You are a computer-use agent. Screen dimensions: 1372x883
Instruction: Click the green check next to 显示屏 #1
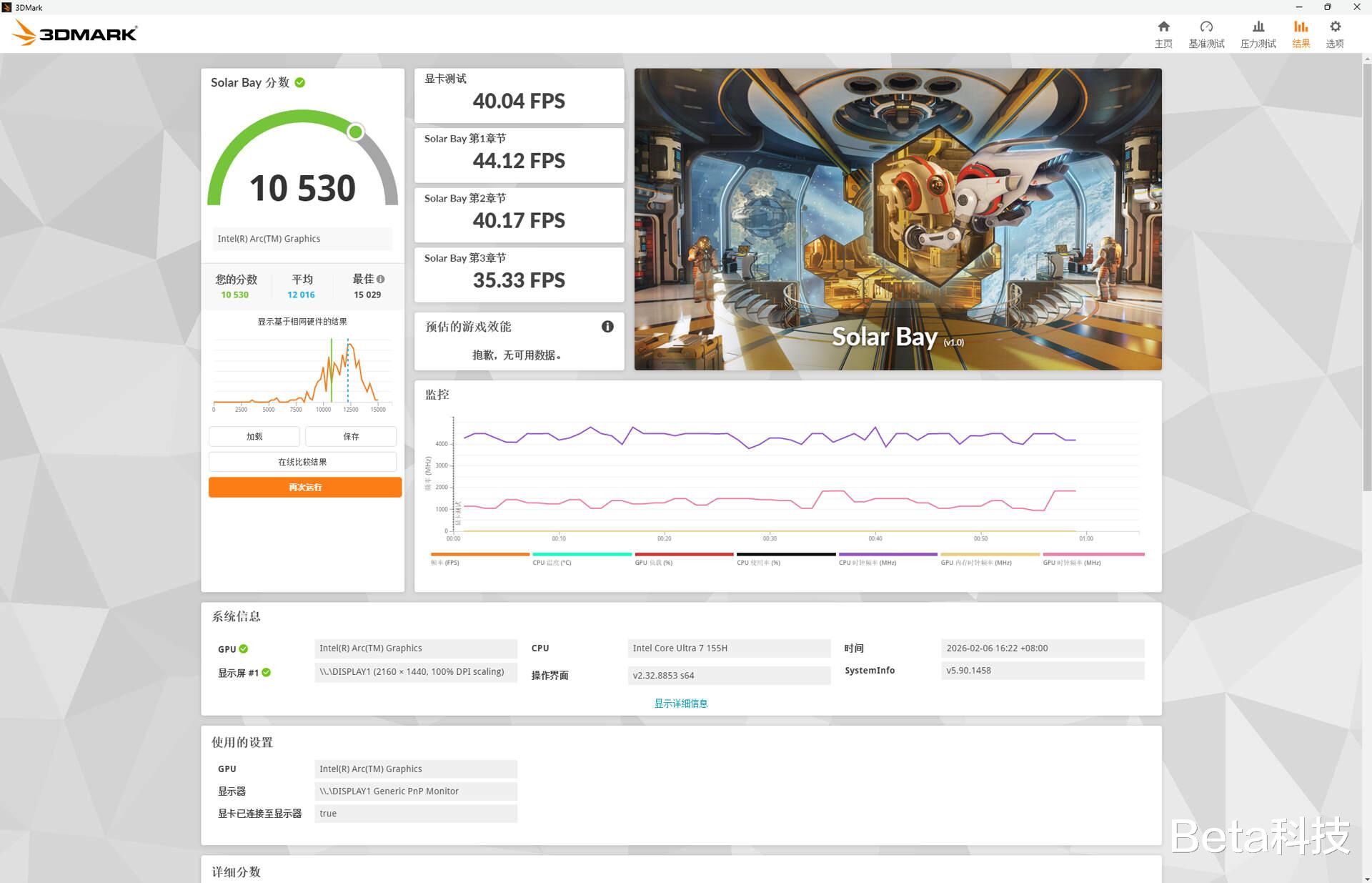coord(267,673)
